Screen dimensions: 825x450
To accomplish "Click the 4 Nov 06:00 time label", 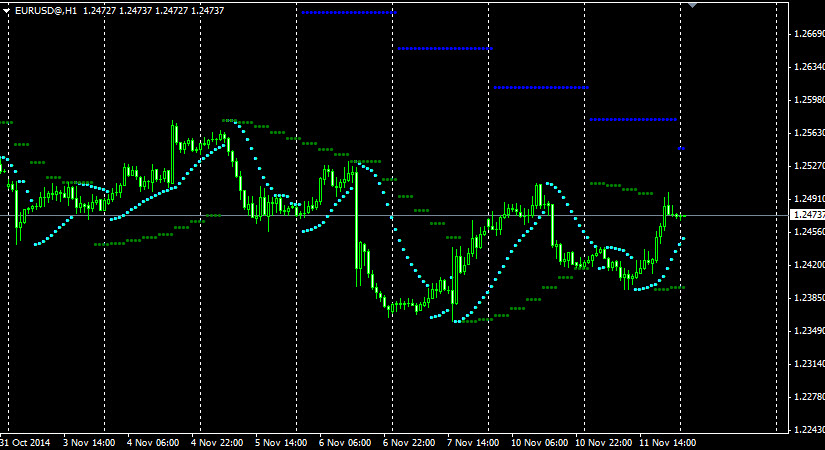I will (153, 443).
